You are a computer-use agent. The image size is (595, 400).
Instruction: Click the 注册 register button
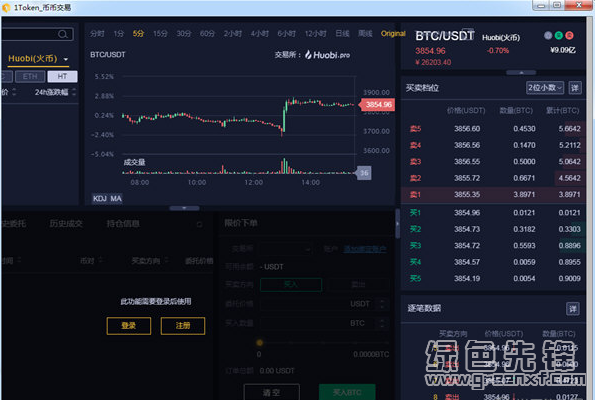pos(183,326)
